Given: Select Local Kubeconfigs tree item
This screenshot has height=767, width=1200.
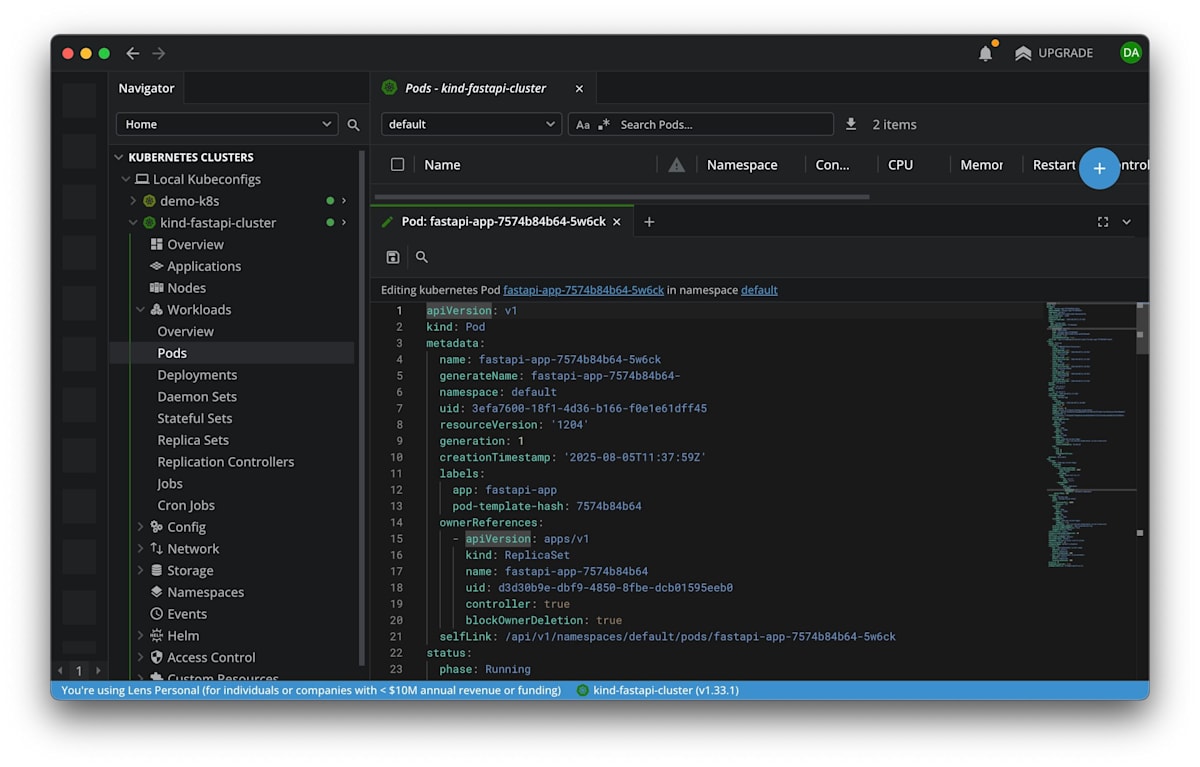Looking at the screenshot, I should (x=206, y=179).
